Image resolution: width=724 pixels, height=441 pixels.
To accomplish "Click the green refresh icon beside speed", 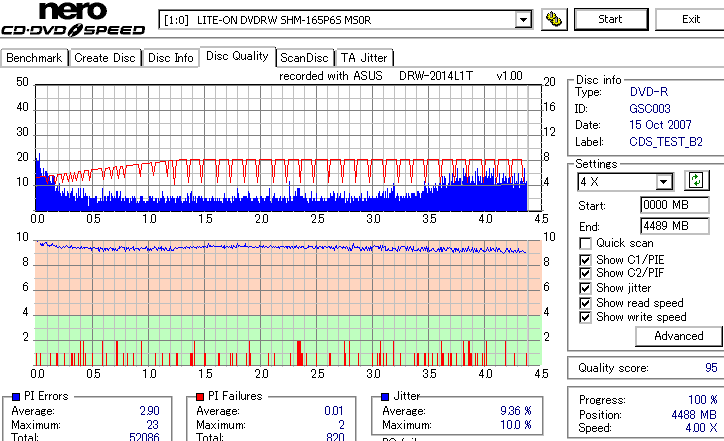I will coord(696,181).
